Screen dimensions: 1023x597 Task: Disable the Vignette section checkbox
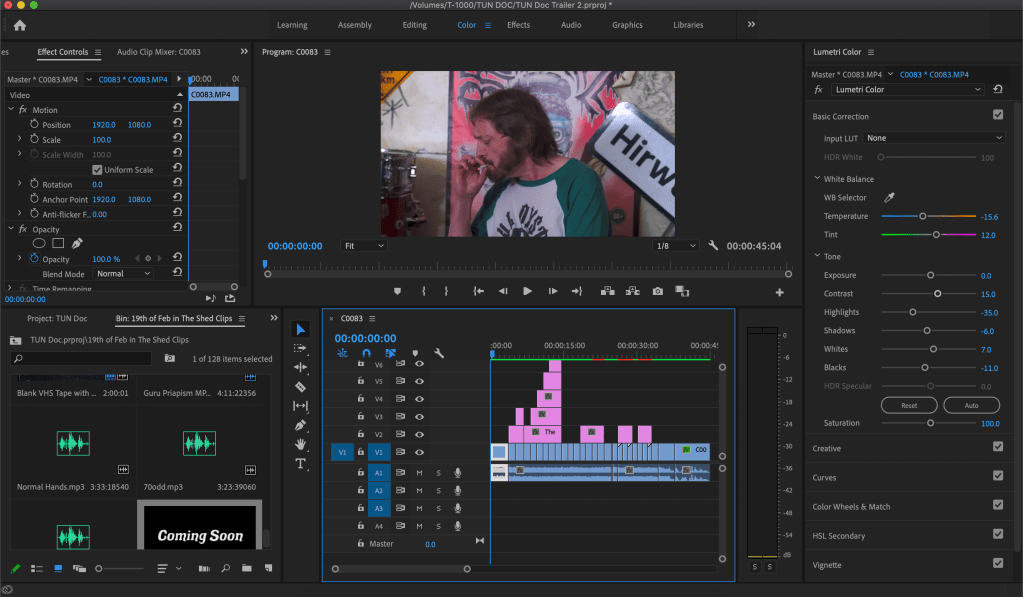997,563
